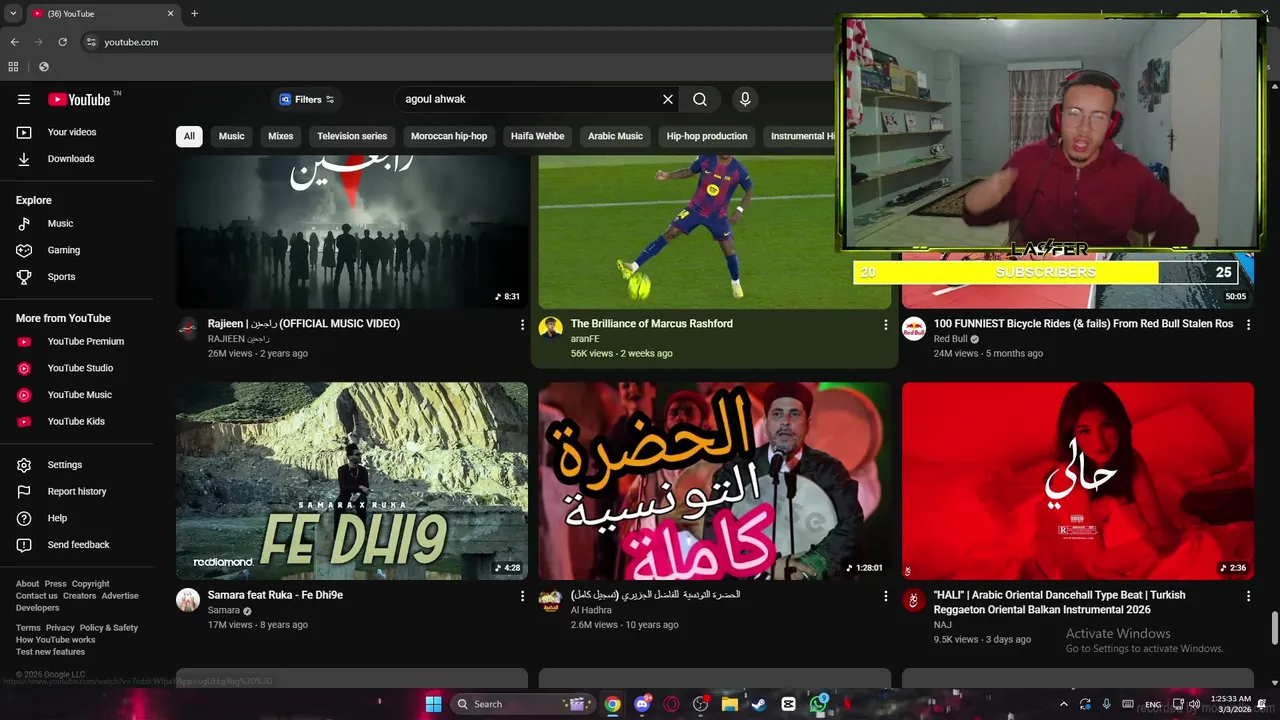Select the Arabic Music chip
The width and height of the screenshot is (1280, 720).
[x=615, y=136]
